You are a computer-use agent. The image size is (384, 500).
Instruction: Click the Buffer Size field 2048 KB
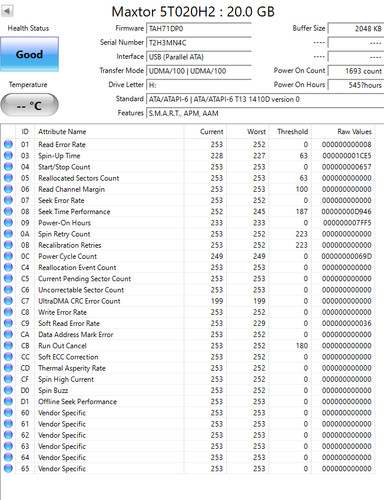coord(356,28)
